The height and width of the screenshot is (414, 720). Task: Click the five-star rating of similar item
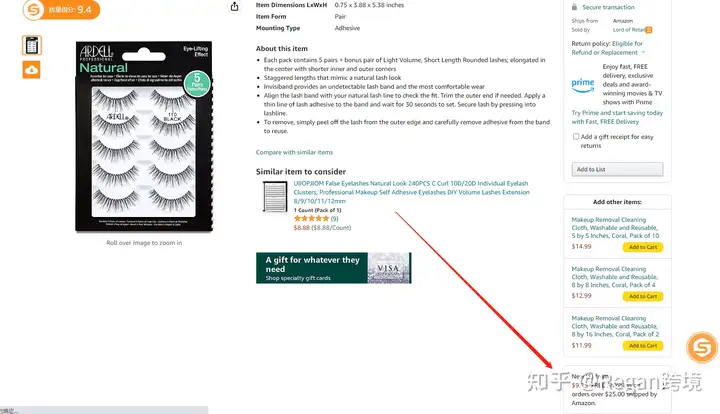(311, 218)
